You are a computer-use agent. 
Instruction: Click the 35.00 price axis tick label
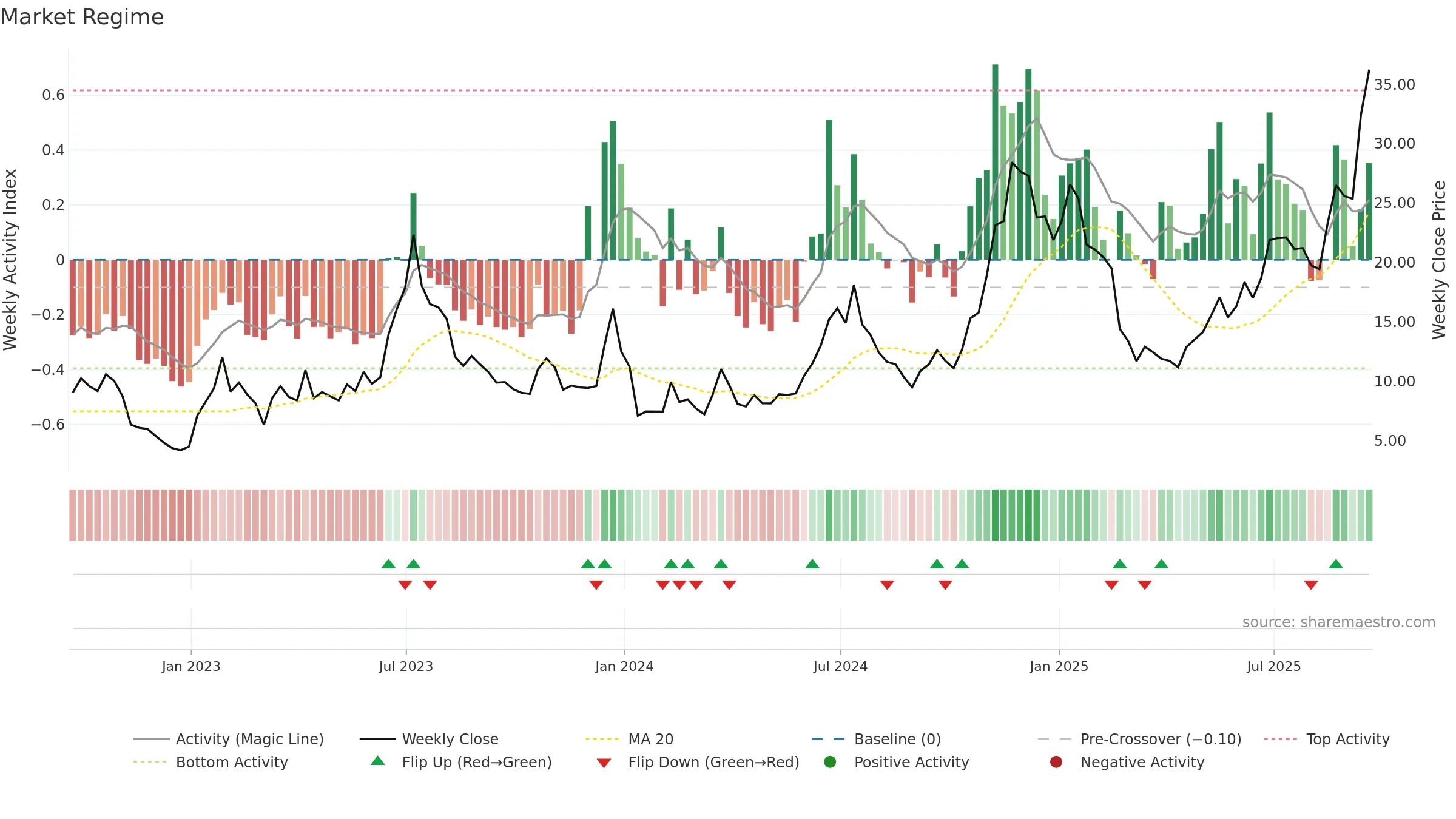click(1394, 84)
